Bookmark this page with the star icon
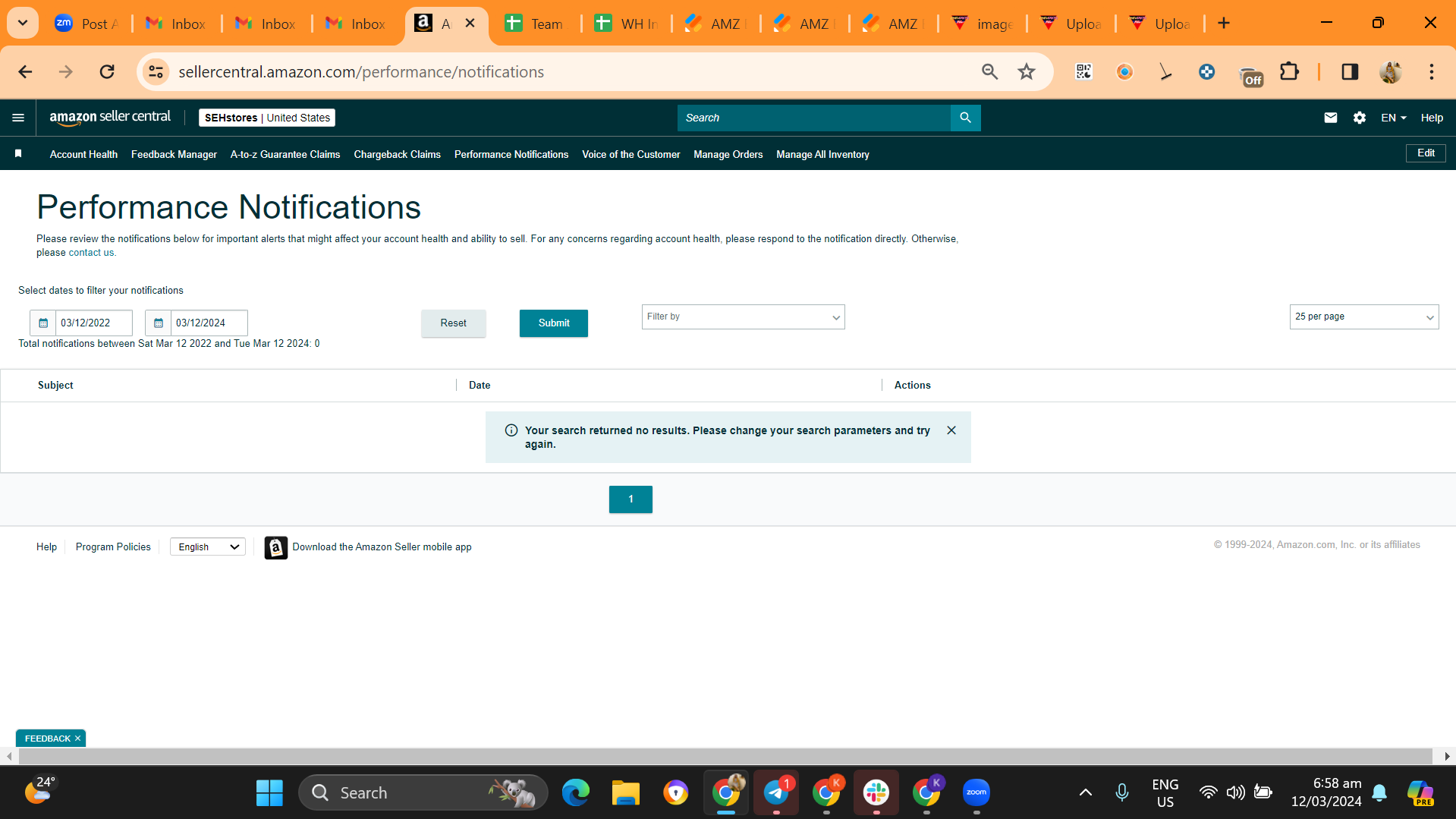This screenshot has width=1456, height=819. pos(1027,72)
